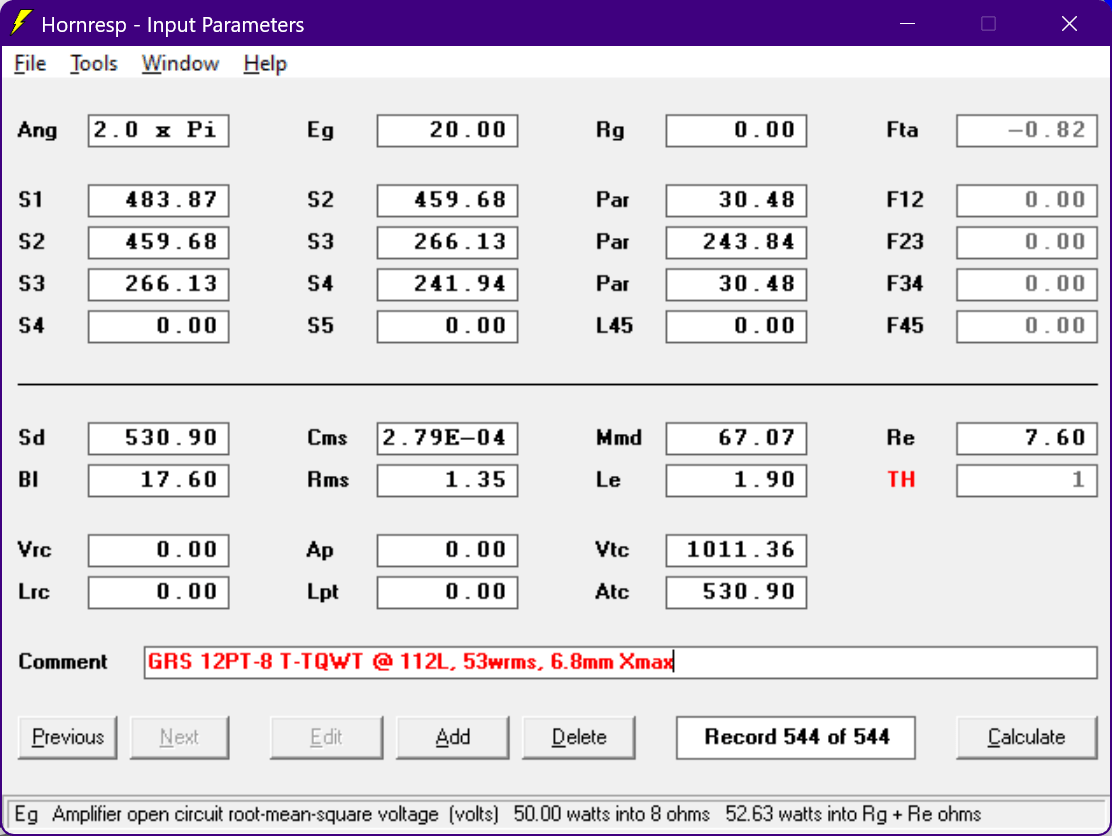The width and height of the screenshot is (1112, 836).
Task: Click second-column S3 field in S2 row
Action: (447, 242)
